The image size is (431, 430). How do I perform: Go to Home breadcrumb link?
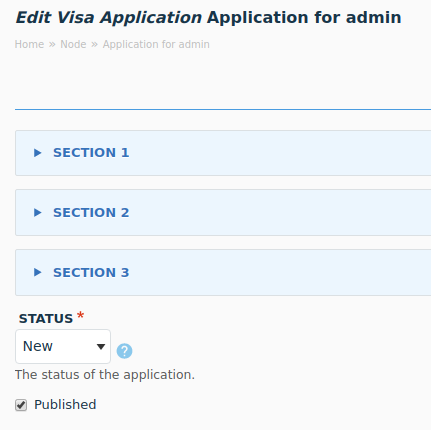29,44
